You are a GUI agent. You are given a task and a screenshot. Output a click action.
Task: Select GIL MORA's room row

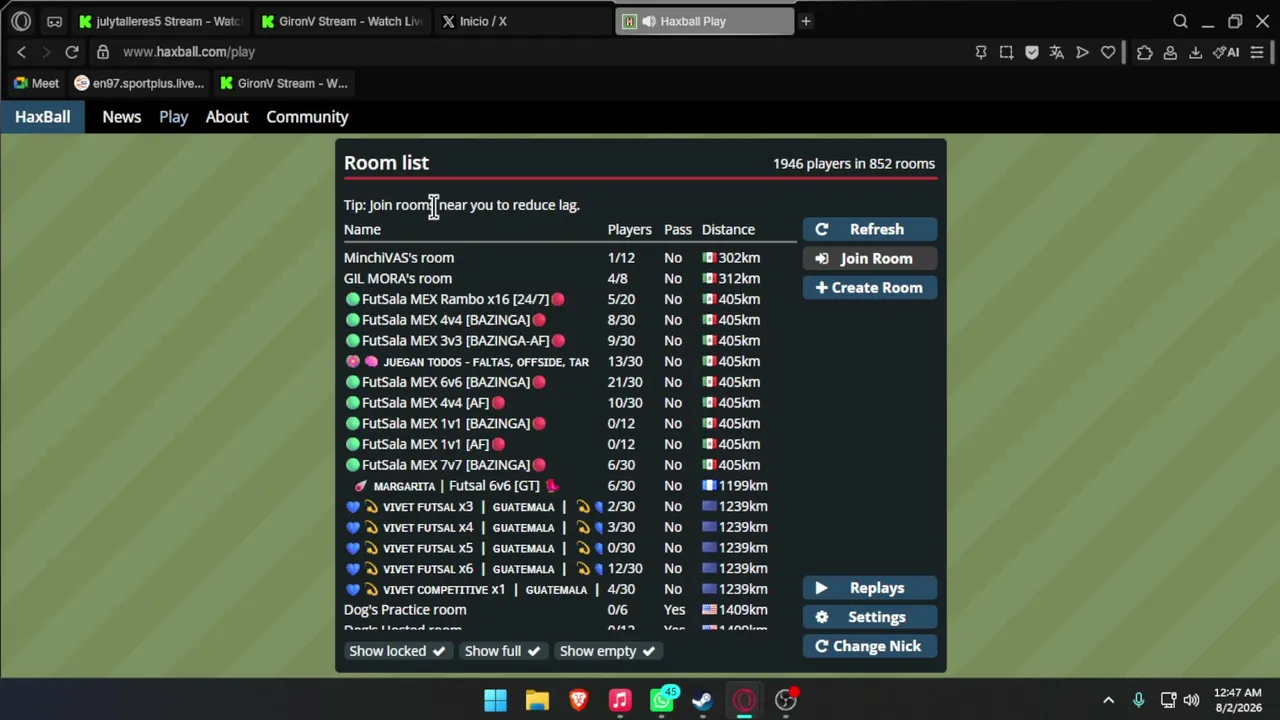[570, 279]
